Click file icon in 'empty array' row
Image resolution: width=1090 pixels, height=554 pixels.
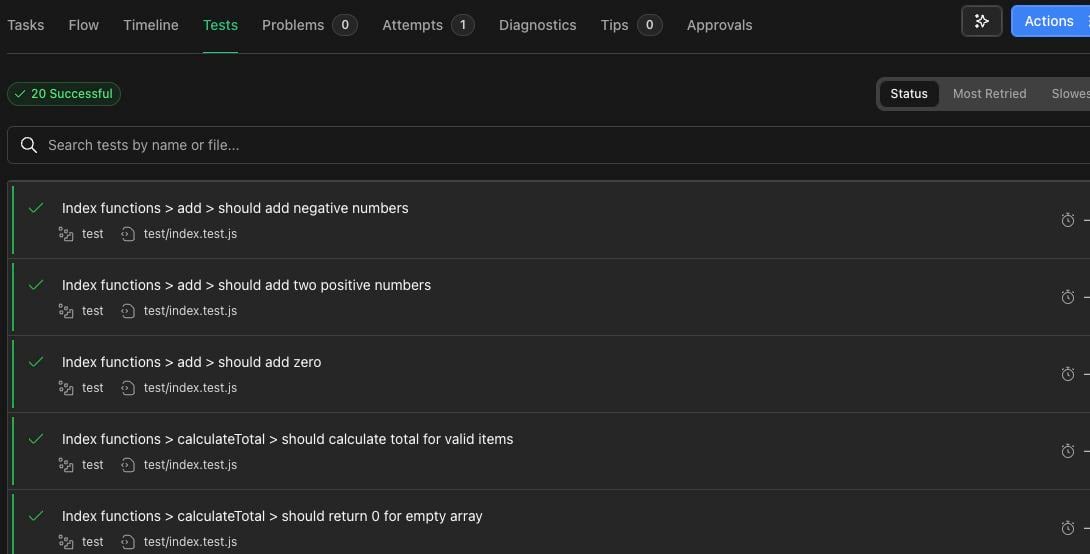[x=128, y=543]
